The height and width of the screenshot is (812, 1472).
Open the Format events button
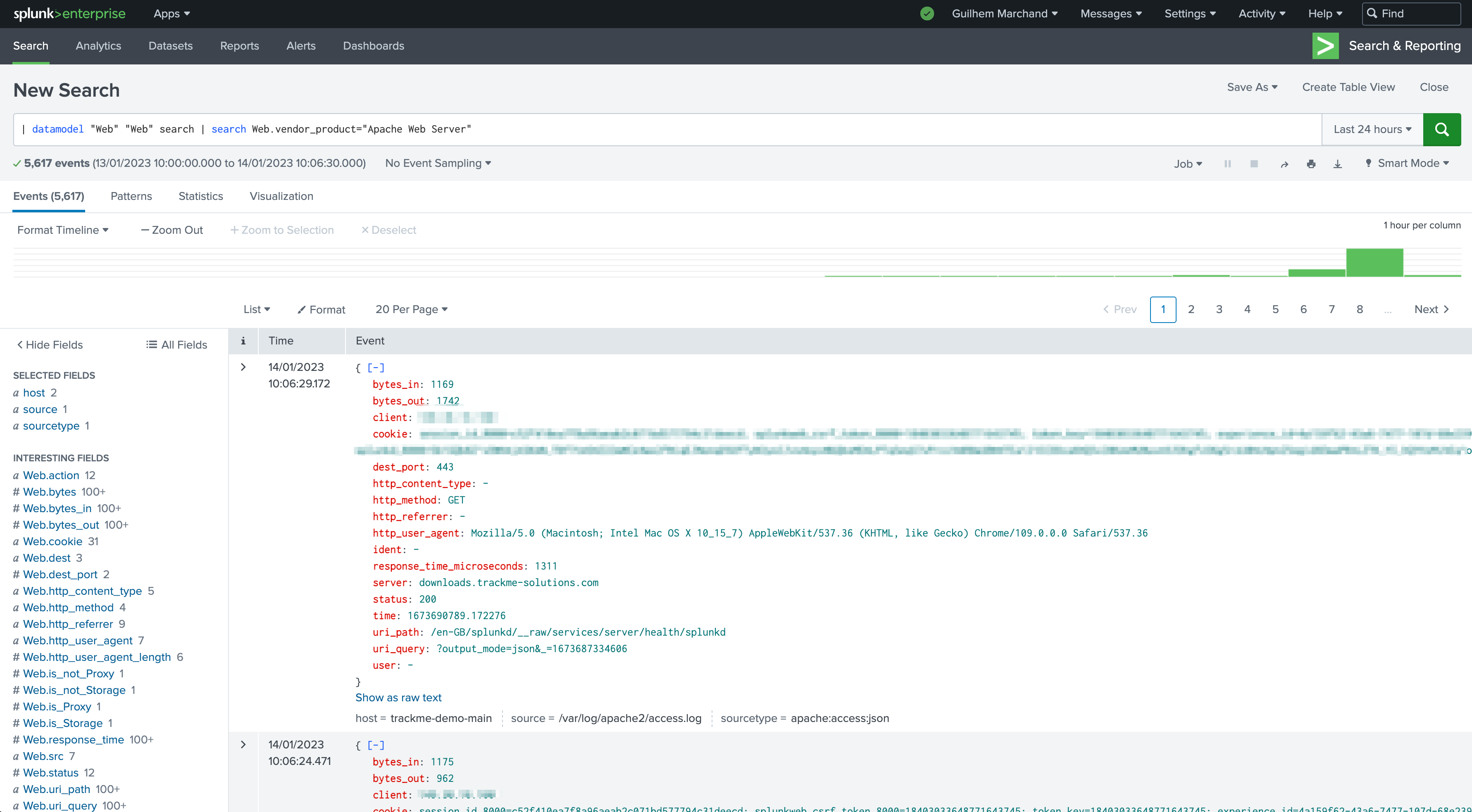(322, 309)
